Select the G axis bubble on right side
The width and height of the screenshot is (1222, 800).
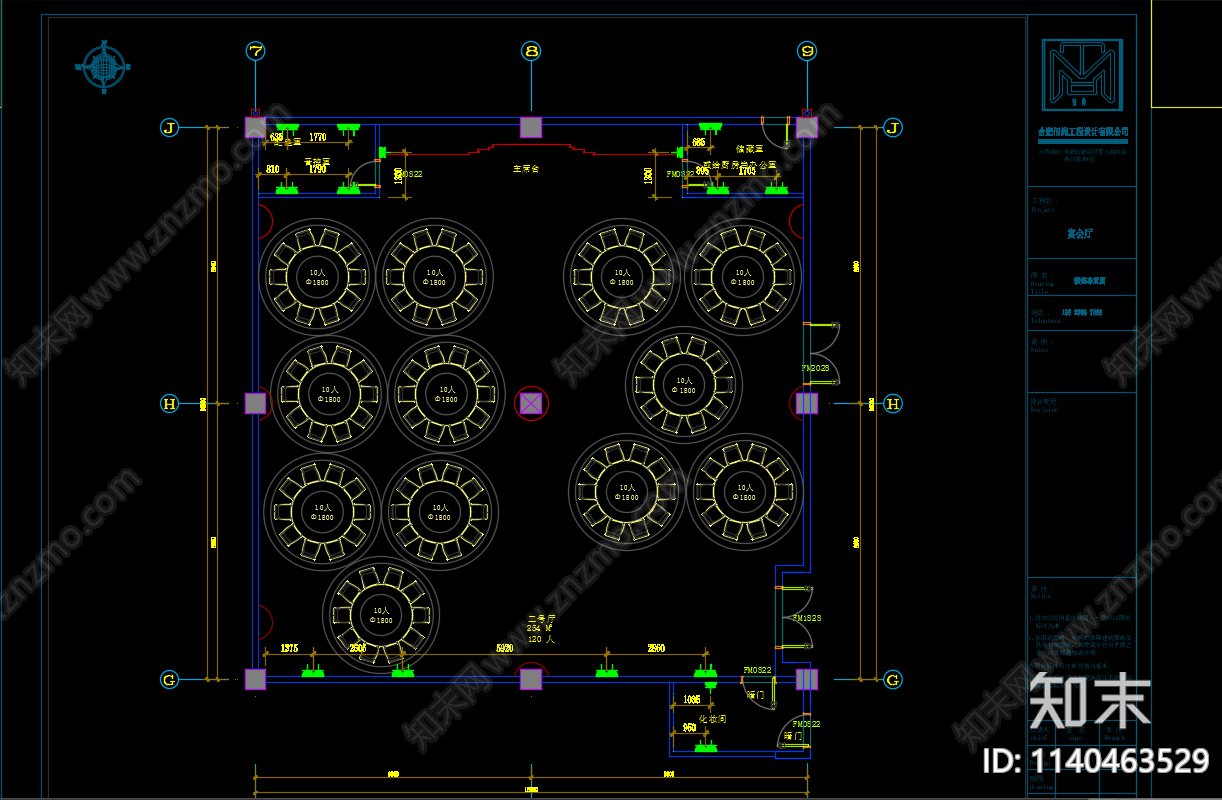[893, 680]
